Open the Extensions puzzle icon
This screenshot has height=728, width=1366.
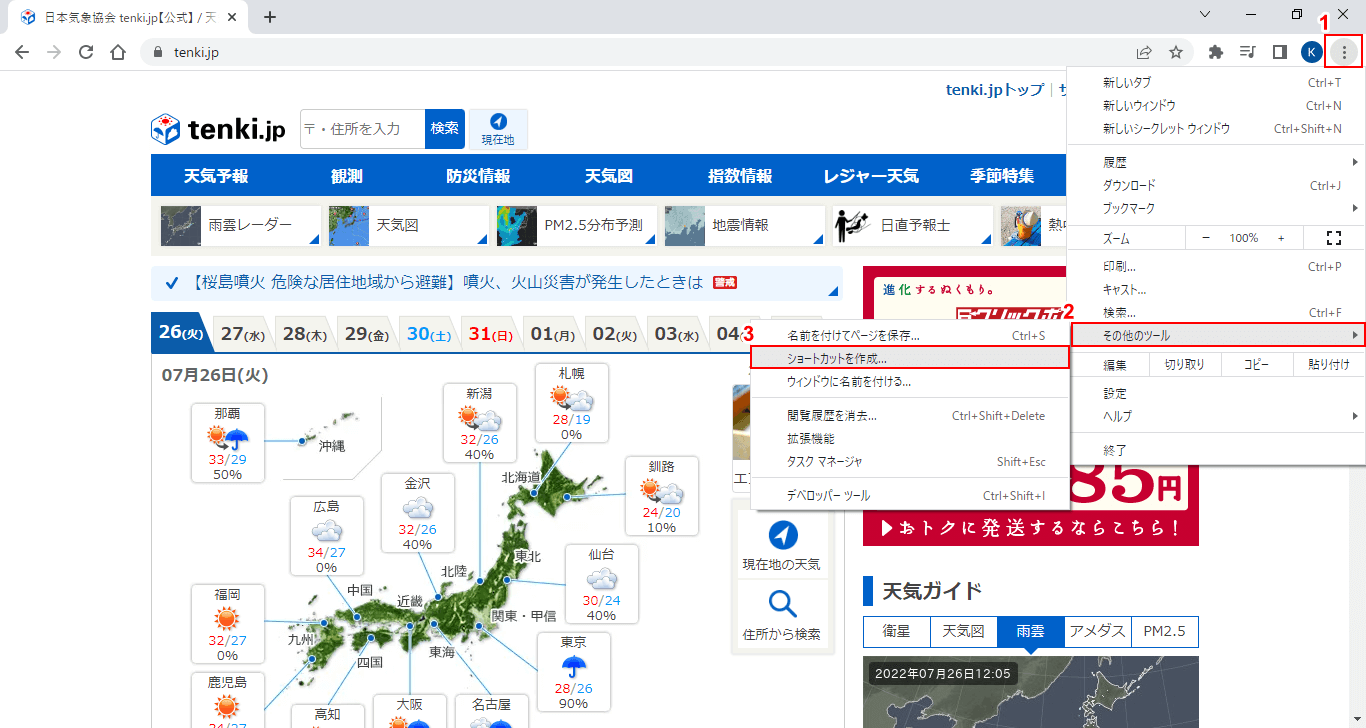pyautogui.click(x=1216, y=52)
